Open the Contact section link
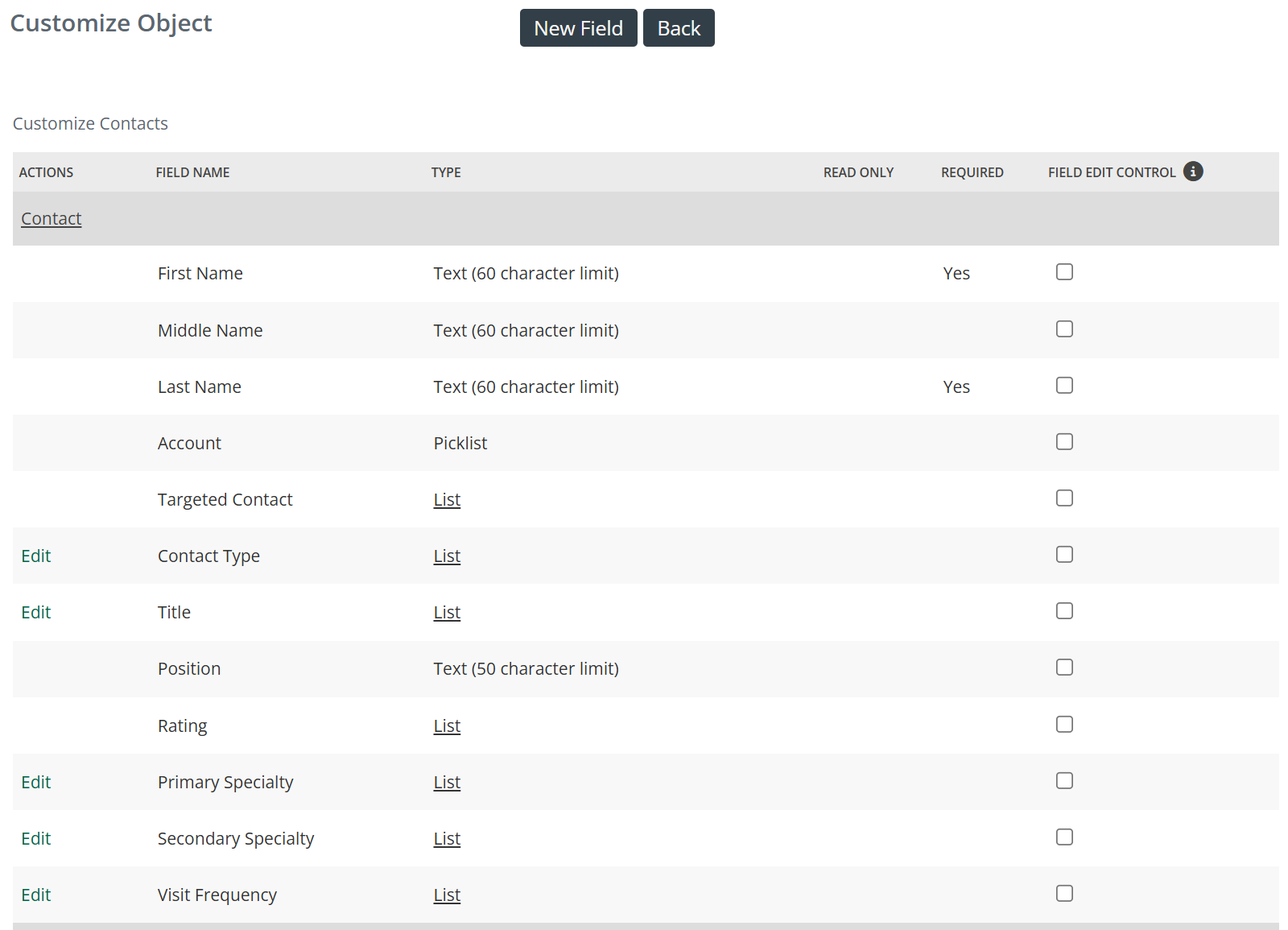This screenshot has width=1288, height=930. (x=52, y=218)
